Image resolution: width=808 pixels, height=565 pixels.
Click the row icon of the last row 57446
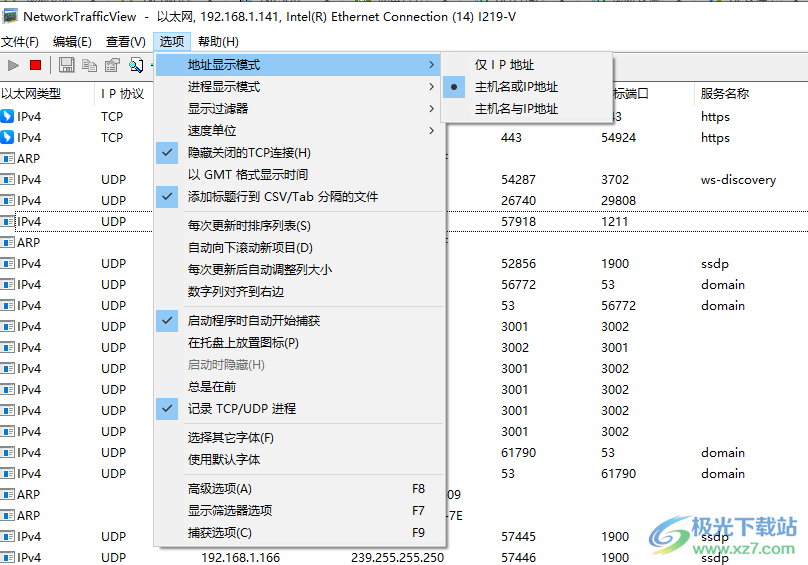point(7,557)
